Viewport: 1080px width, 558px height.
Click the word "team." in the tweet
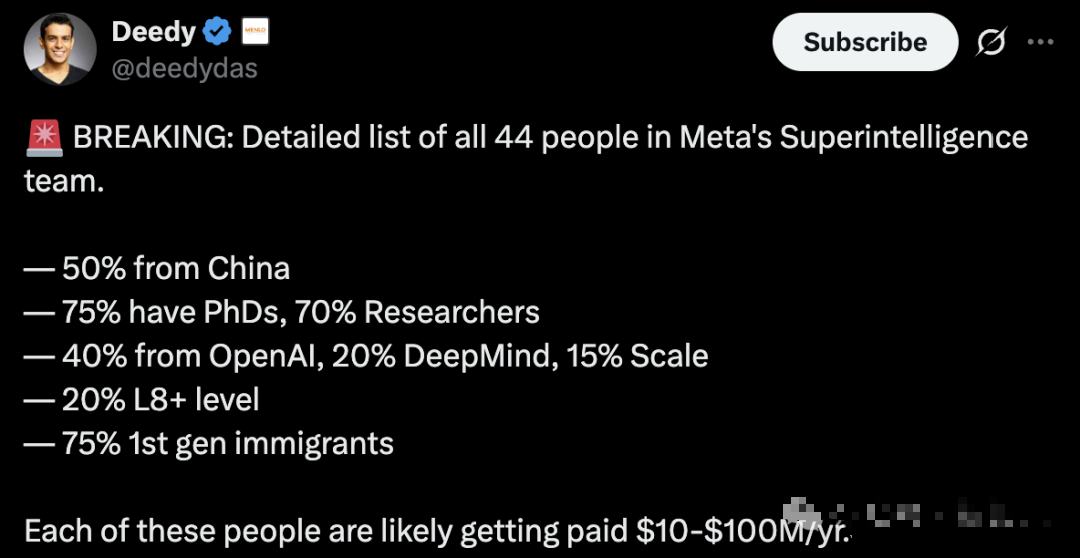64,182
